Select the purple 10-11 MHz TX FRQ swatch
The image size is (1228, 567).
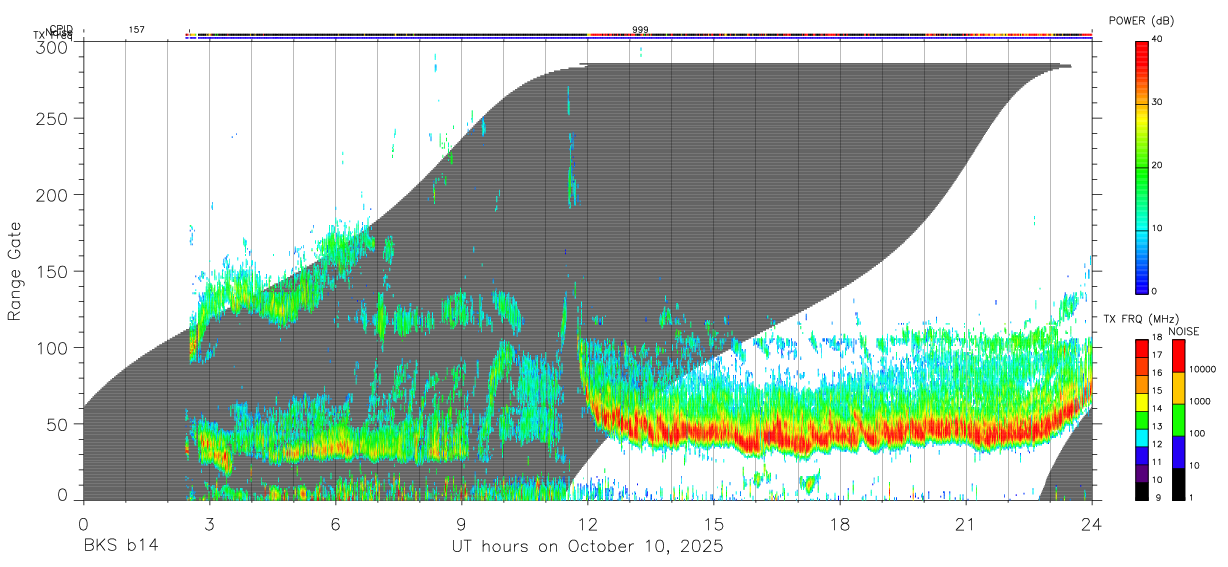click(1141, 474)
